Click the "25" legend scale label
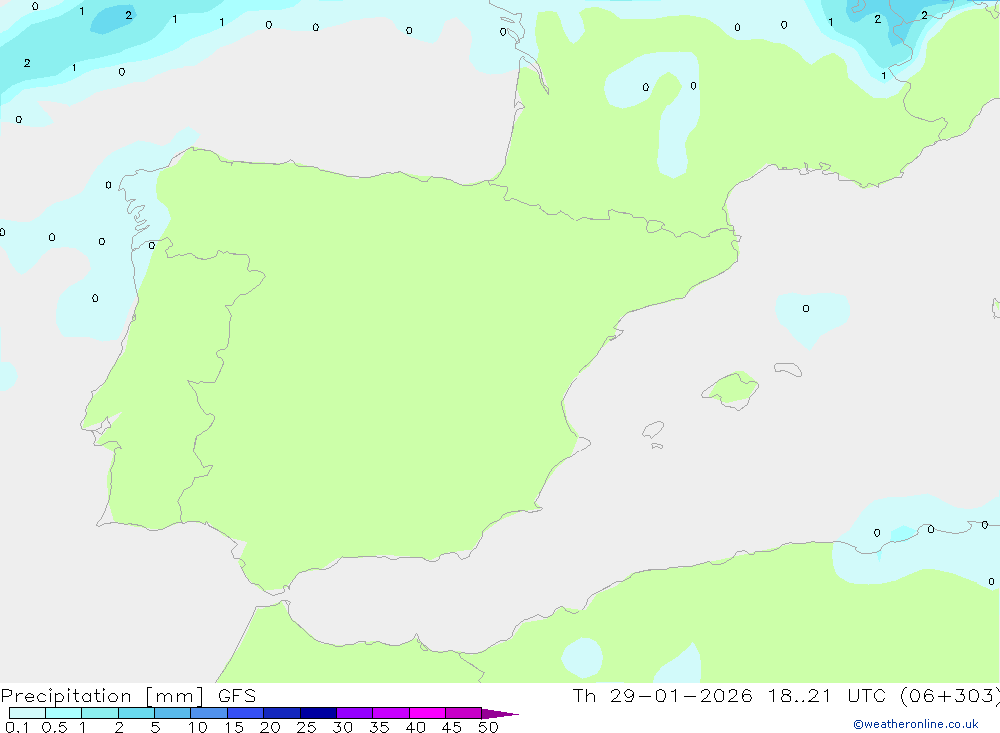The width and height of the screenshot is (1000, 733). (307, 727)
